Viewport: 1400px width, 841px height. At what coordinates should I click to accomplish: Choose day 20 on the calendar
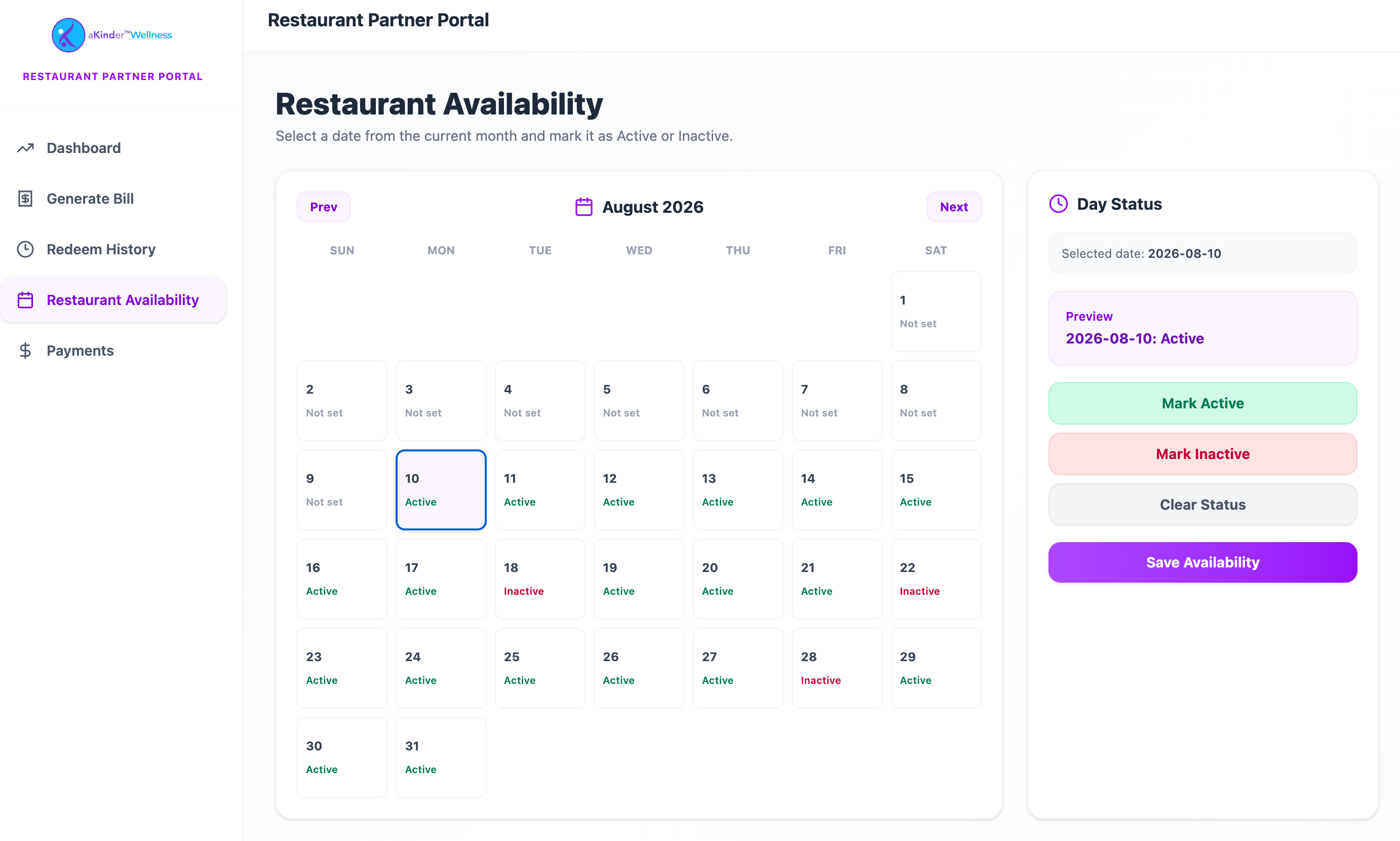[x=737, y=579]
